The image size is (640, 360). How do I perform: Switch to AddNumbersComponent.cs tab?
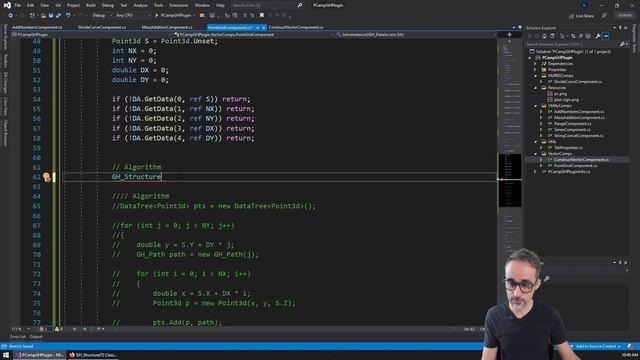click(x=37, y=27)
